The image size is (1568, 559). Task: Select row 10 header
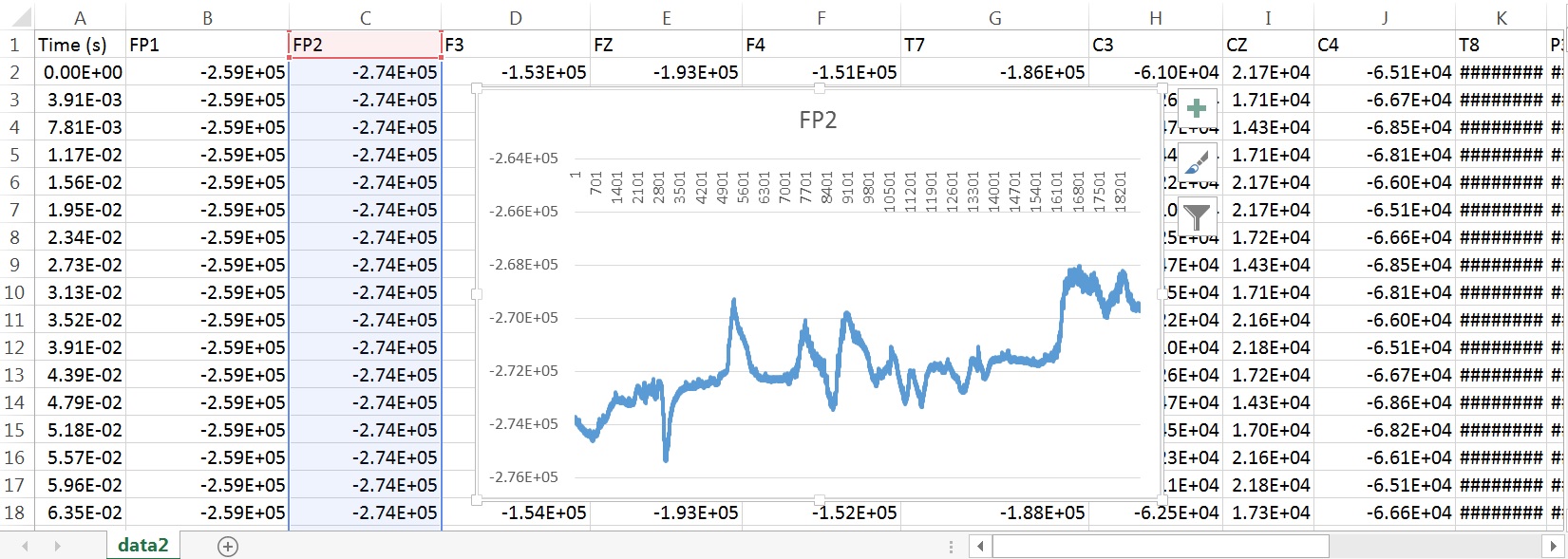(x=14, y=292)
